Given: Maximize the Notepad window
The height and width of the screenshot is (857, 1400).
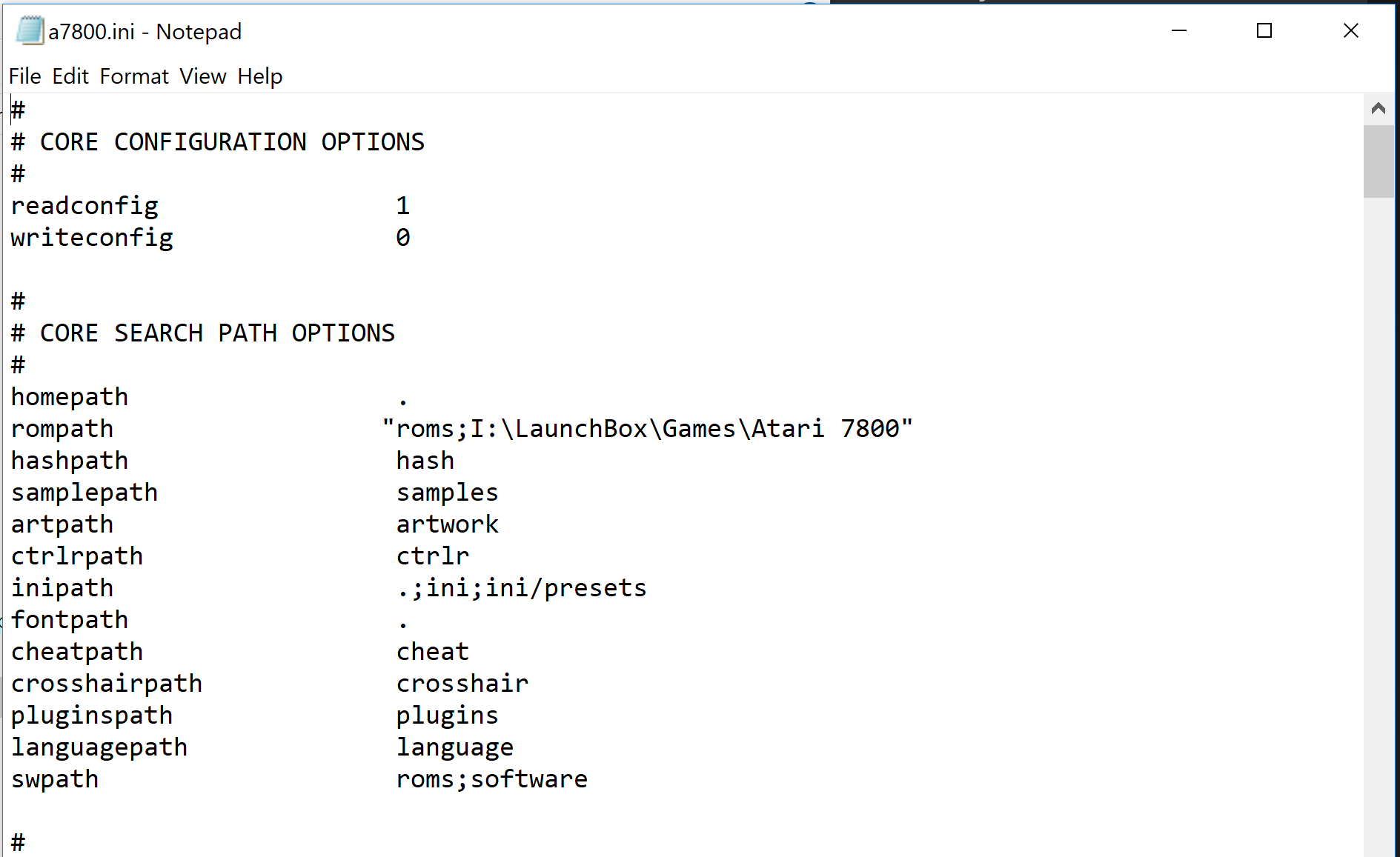Looking at the screenshot, I should point(1264,30).
